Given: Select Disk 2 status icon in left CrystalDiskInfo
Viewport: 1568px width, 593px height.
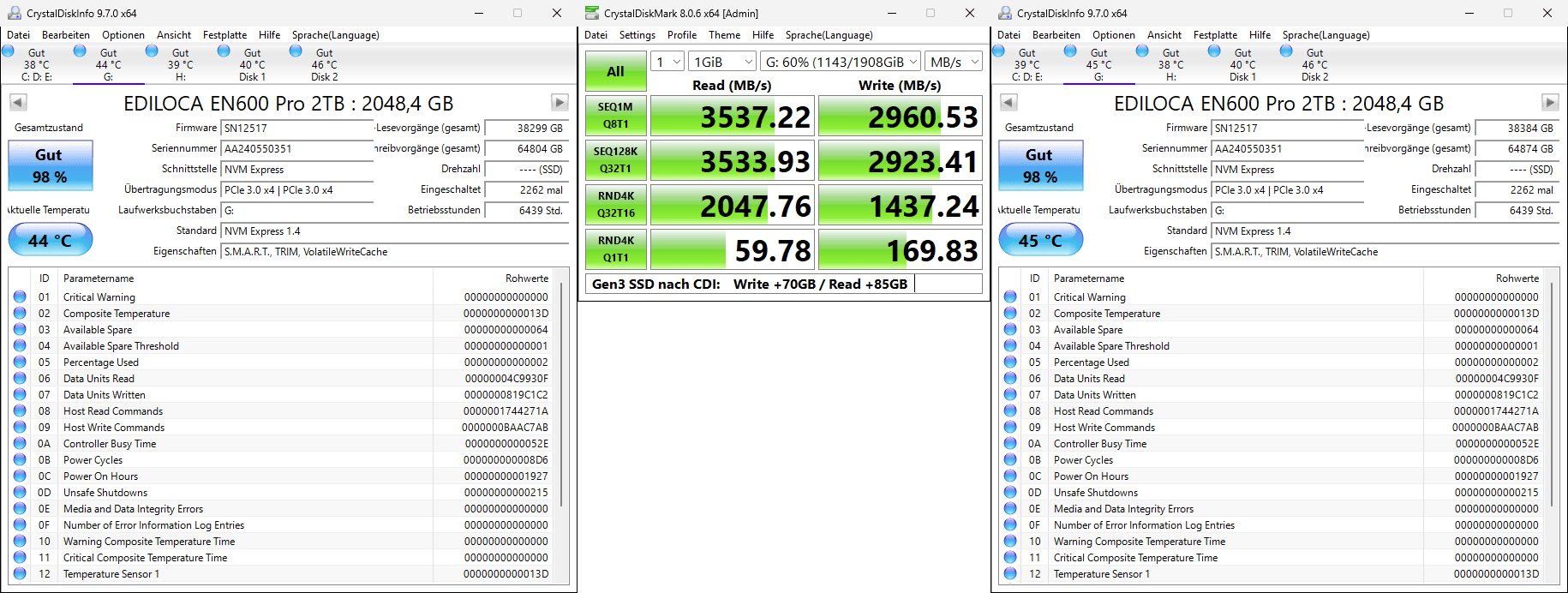Looking at the screenshot, I should click(x=296, y=51).
